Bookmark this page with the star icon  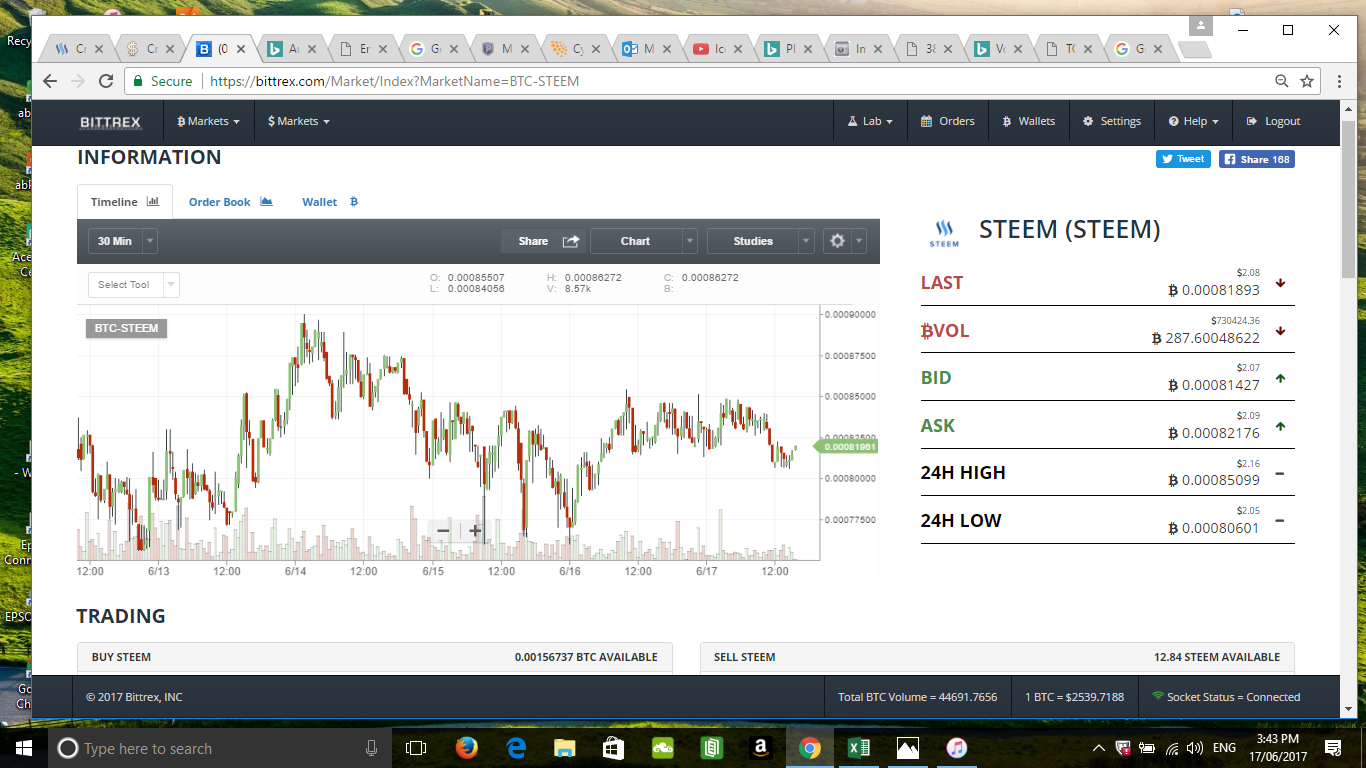(1307, 81)
